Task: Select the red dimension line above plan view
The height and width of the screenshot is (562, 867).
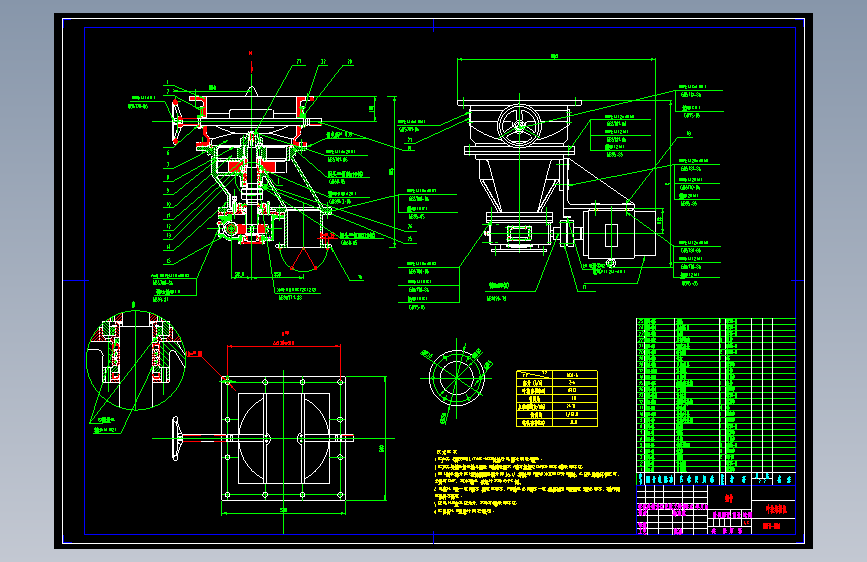Action: coord(284,345)
